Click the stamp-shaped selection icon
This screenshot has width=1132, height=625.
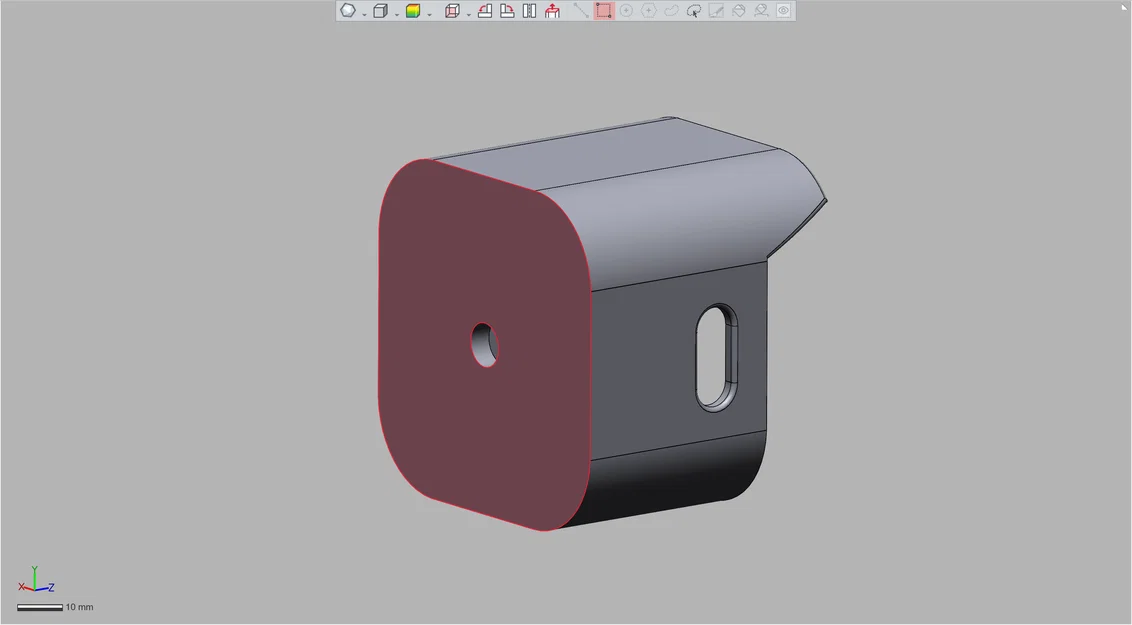coord(761,11)
